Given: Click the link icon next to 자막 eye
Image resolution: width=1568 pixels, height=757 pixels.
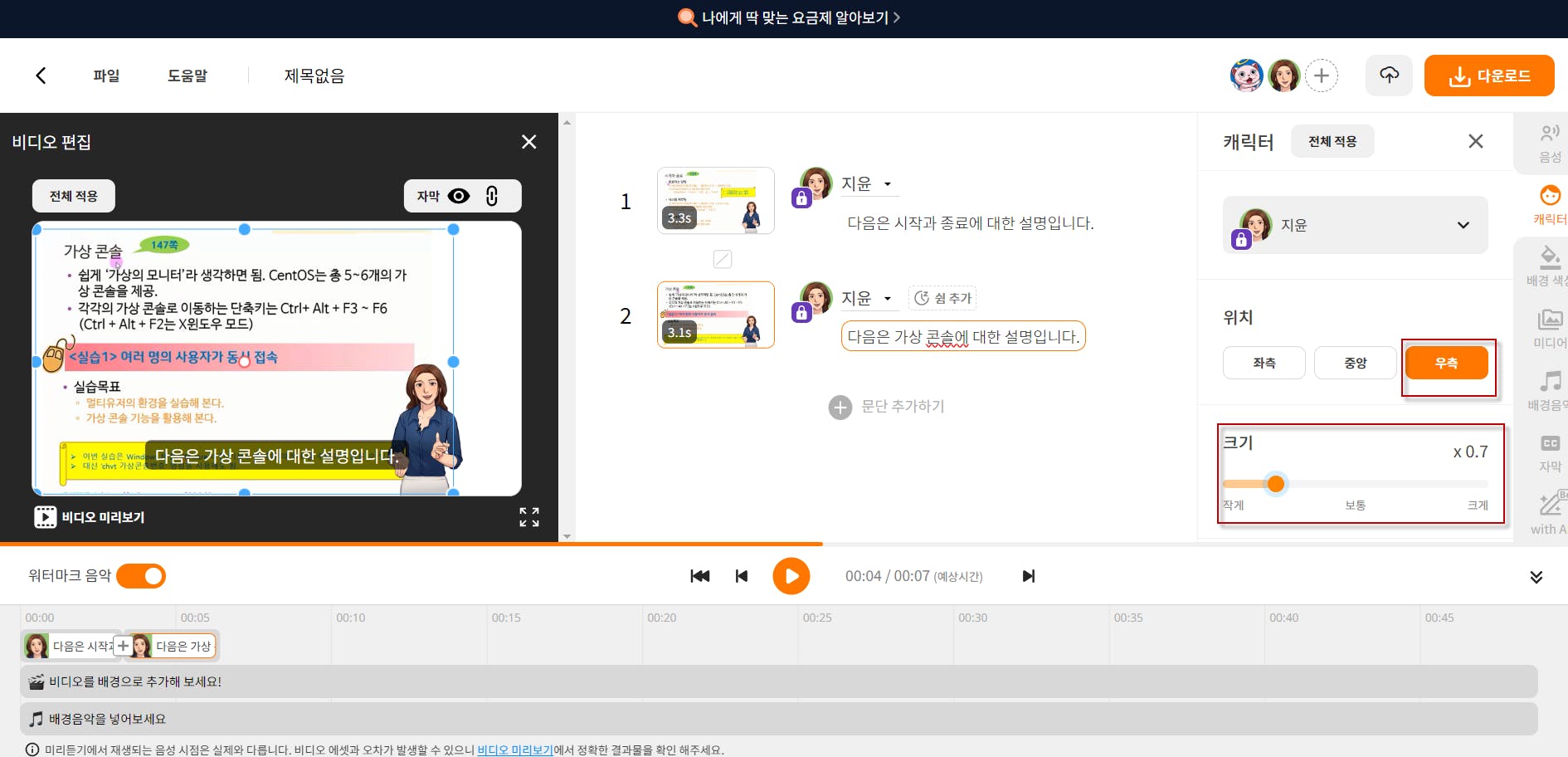Looking at the screenshot, I should click(492, 196).
